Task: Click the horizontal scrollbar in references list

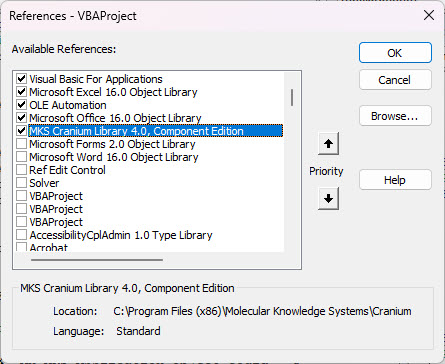Action: (97, 260)
